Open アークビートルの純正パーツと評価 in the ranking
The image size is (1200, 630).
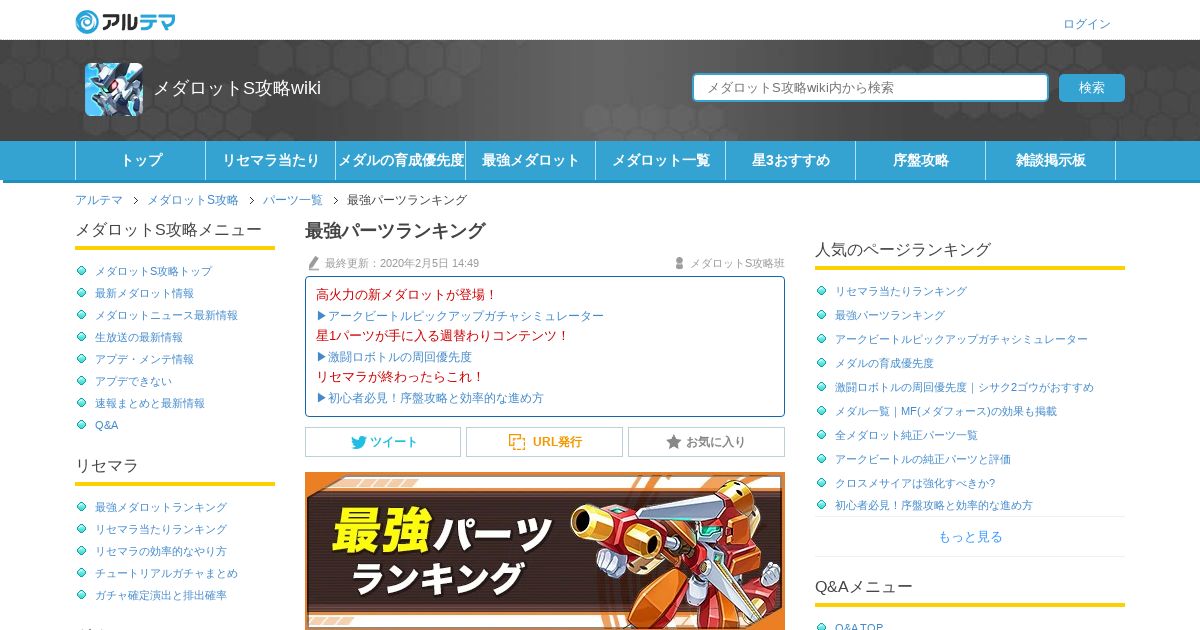[923, 459]
